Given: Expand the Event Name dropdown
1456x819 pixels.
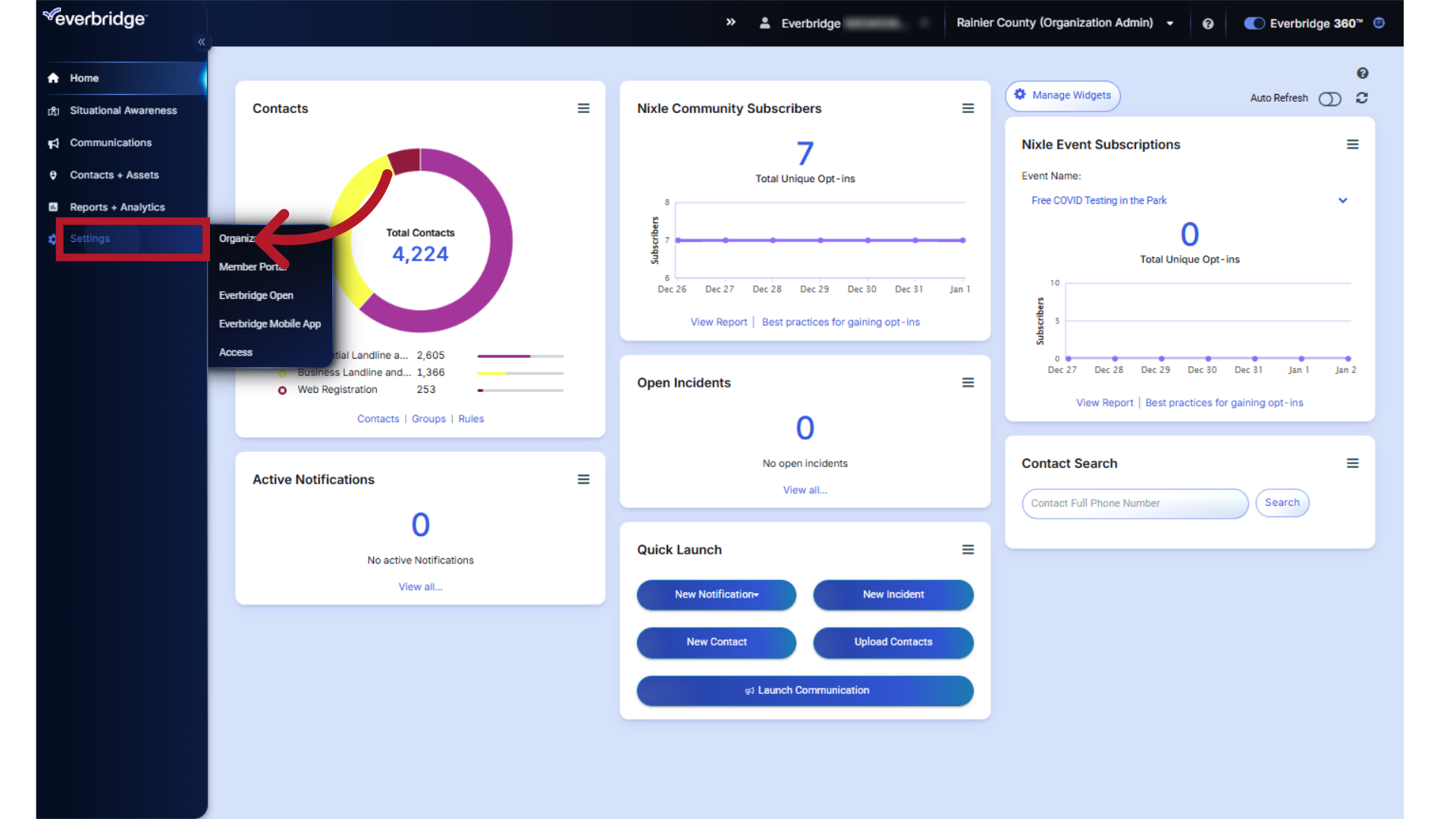Looking at the screenshot, I should click(x=1189, y=201).
